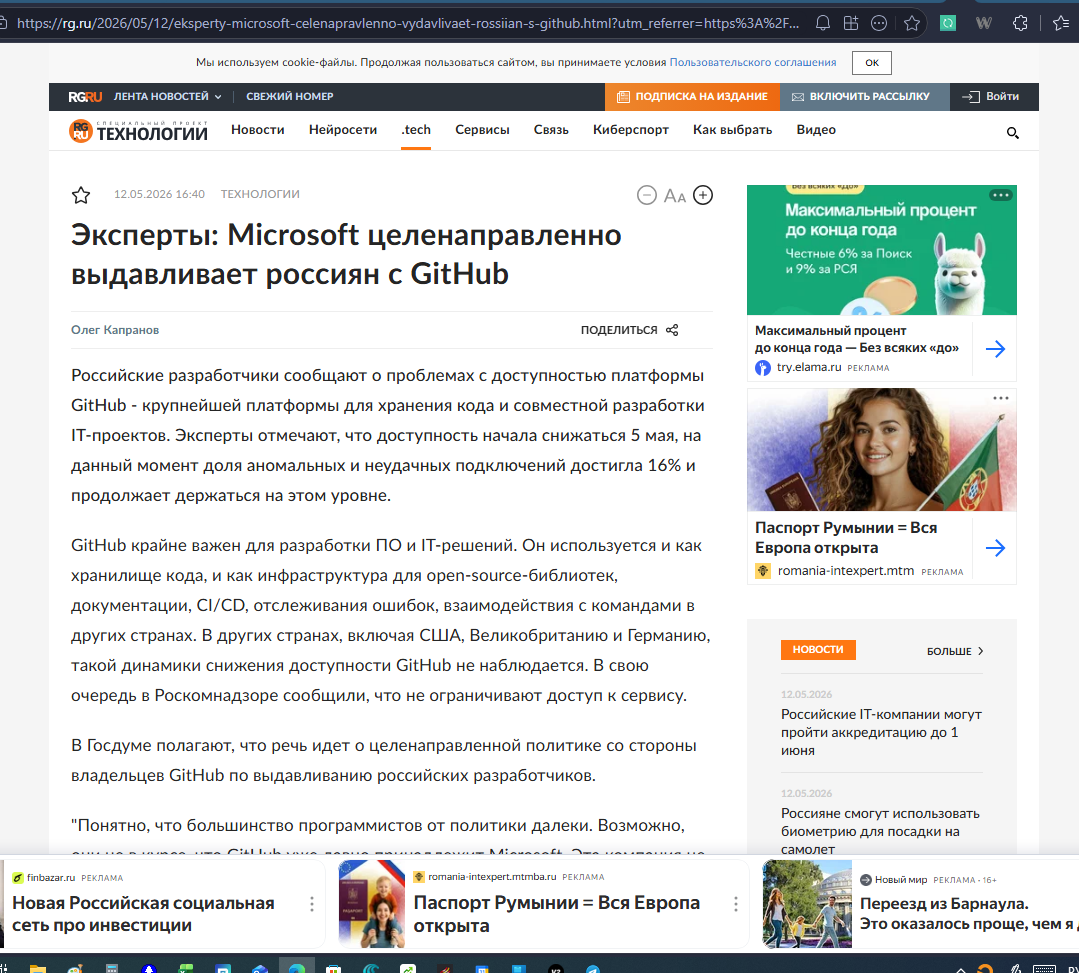Click the notification bell icon in the address bar
The width and height of the screenshot is (1079, 973).
point(822,23)
